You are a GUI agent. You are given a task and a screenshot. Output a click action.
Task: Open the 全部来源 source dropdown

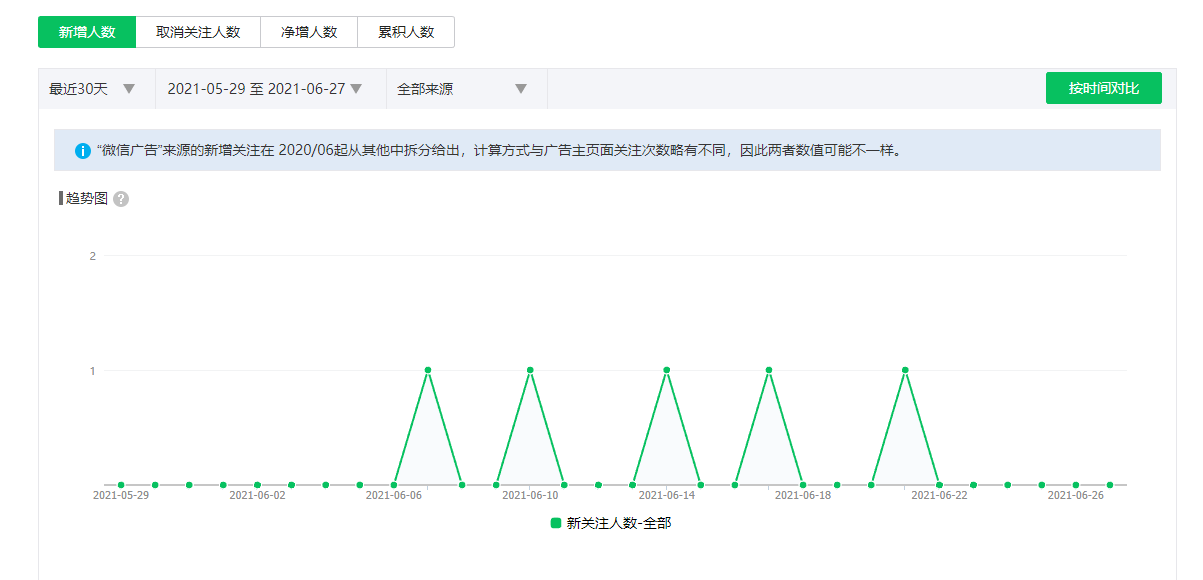(x=462, y=89)
